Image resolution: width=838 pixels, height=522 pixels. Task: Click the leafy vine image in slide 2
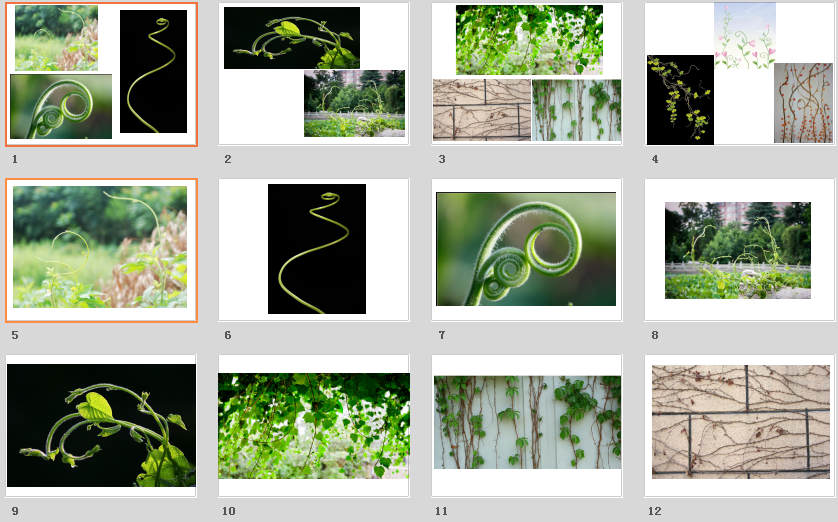(292, 38)
